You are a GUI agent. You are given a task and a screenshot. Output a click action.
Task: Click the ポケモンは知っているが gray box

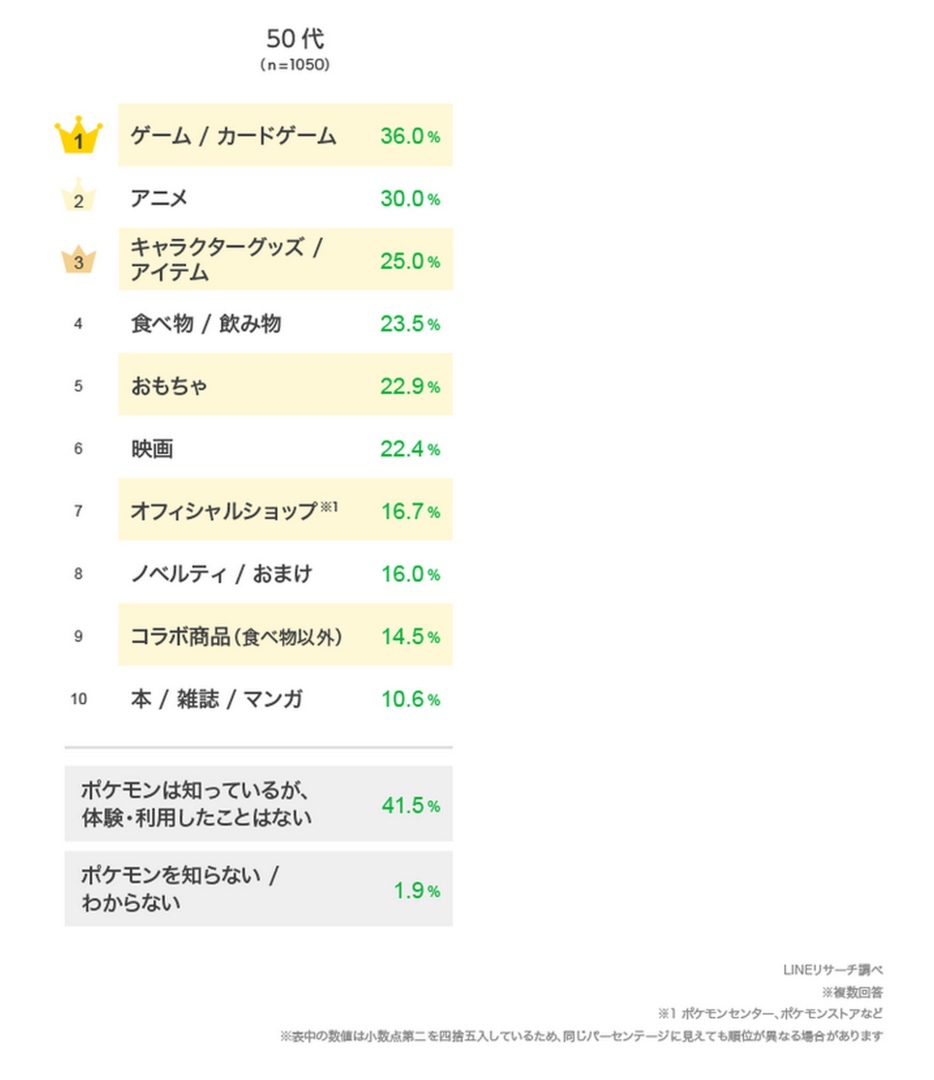click(258, 804)
